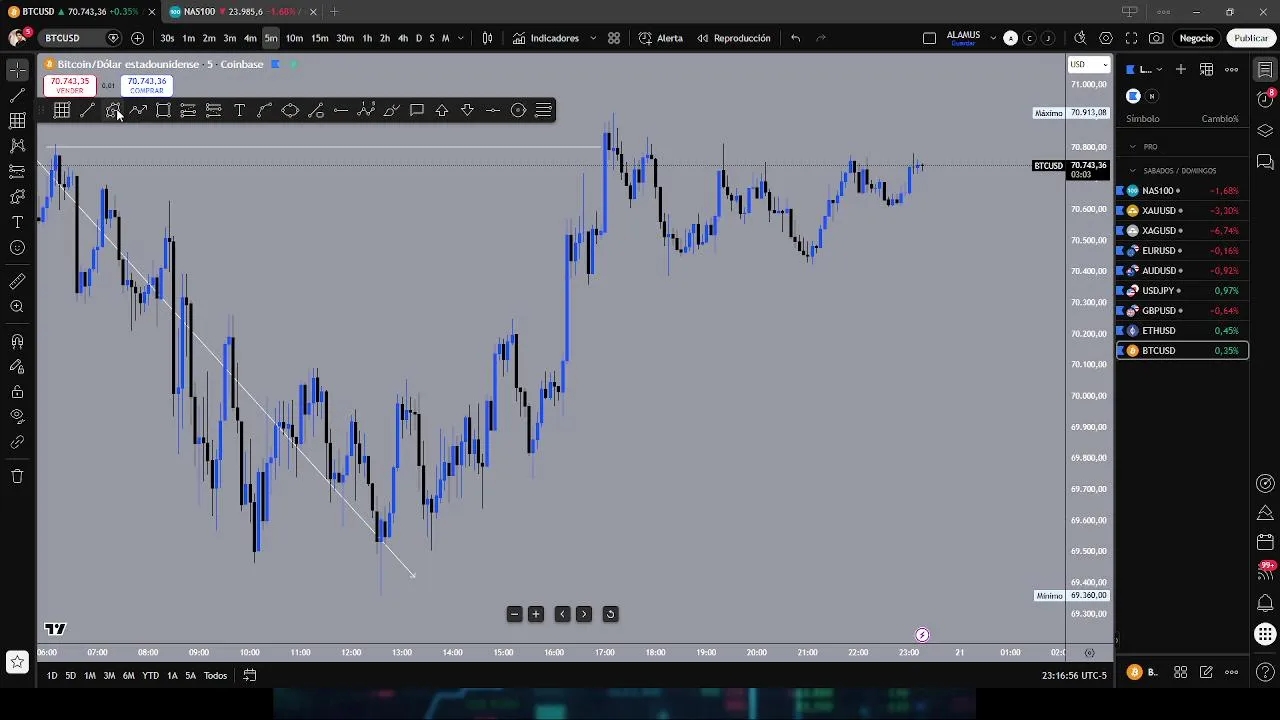Screen dimensions: 1280x720
Task: Open the Alerta button
Action: tap(661, 38)
